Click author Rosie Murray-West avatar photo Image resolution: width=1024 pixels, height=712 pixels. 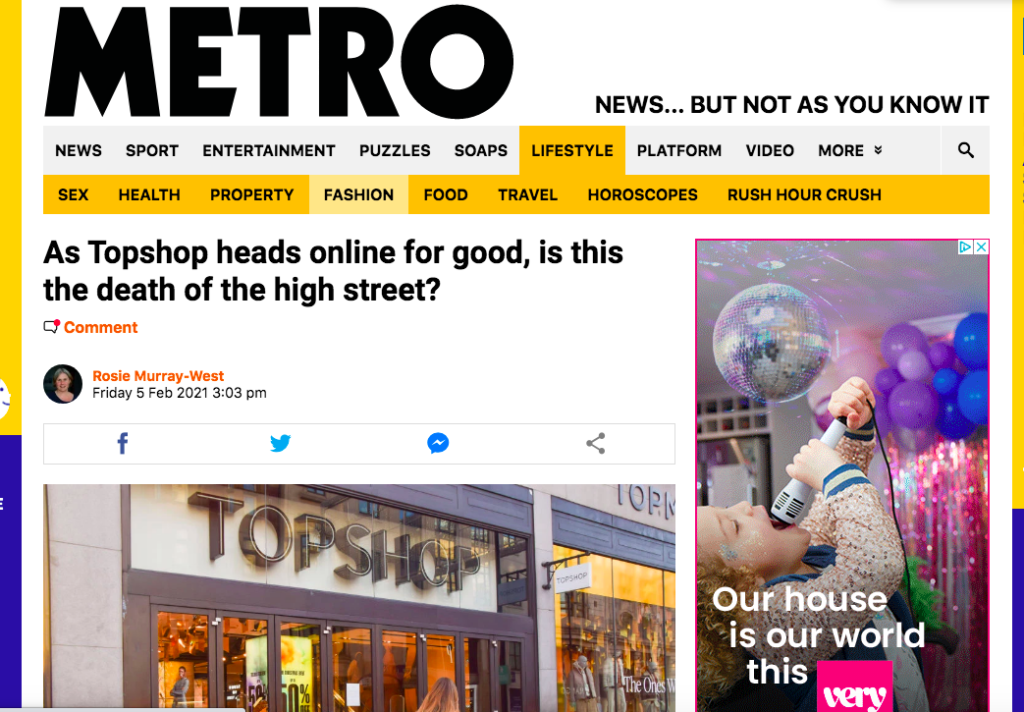63,384
